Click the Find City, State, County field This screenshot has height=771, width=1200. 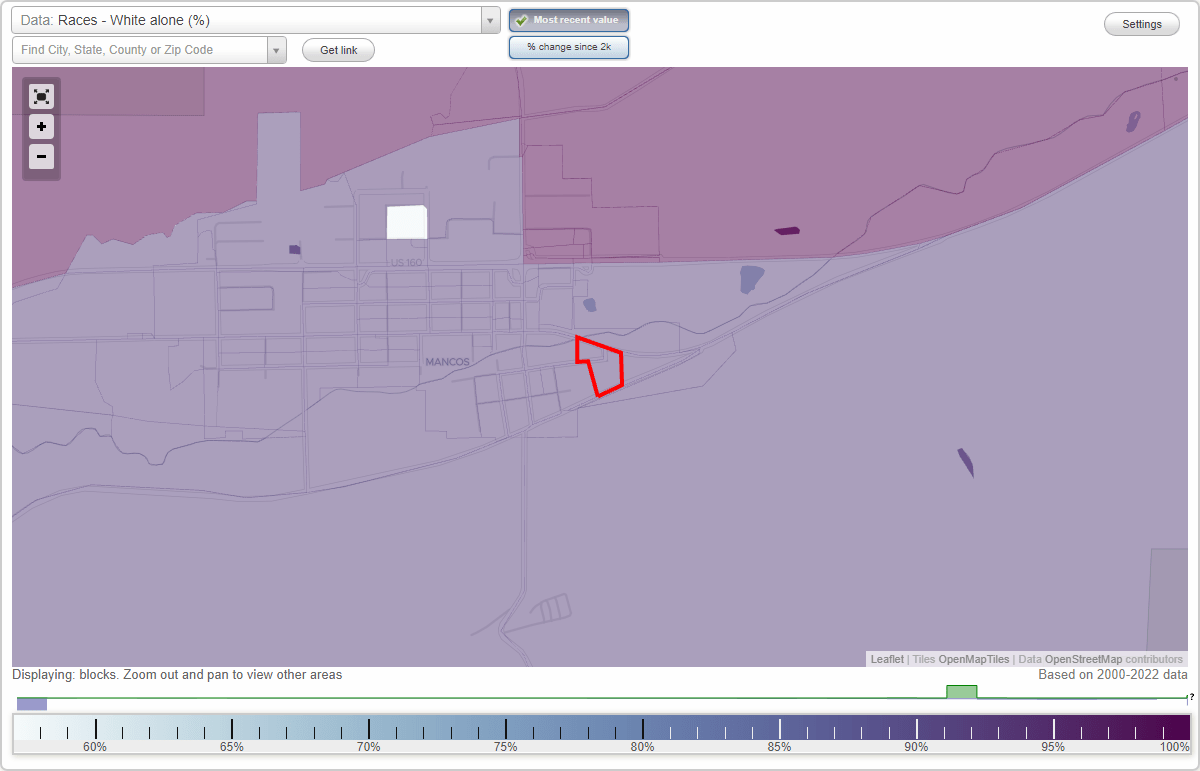[x=140, y=50]
